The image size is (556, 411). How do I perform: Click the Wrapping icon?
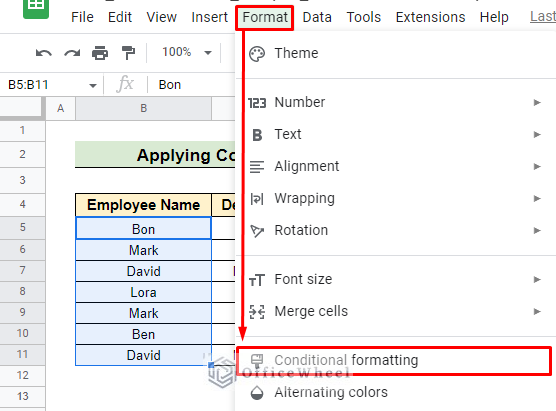click(257, 199)
